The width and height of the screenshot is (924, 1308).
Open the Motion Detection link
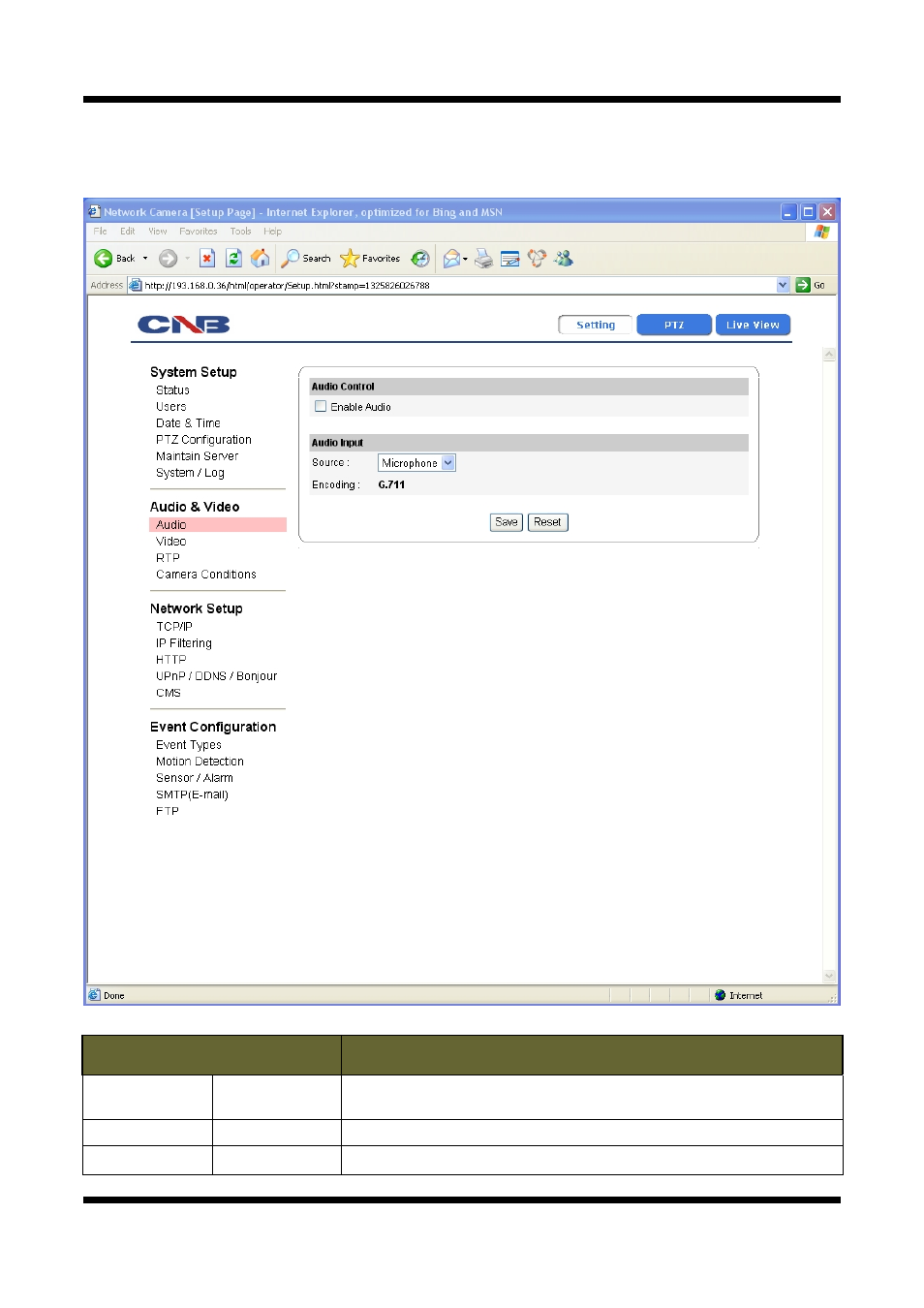coord(200,762)
